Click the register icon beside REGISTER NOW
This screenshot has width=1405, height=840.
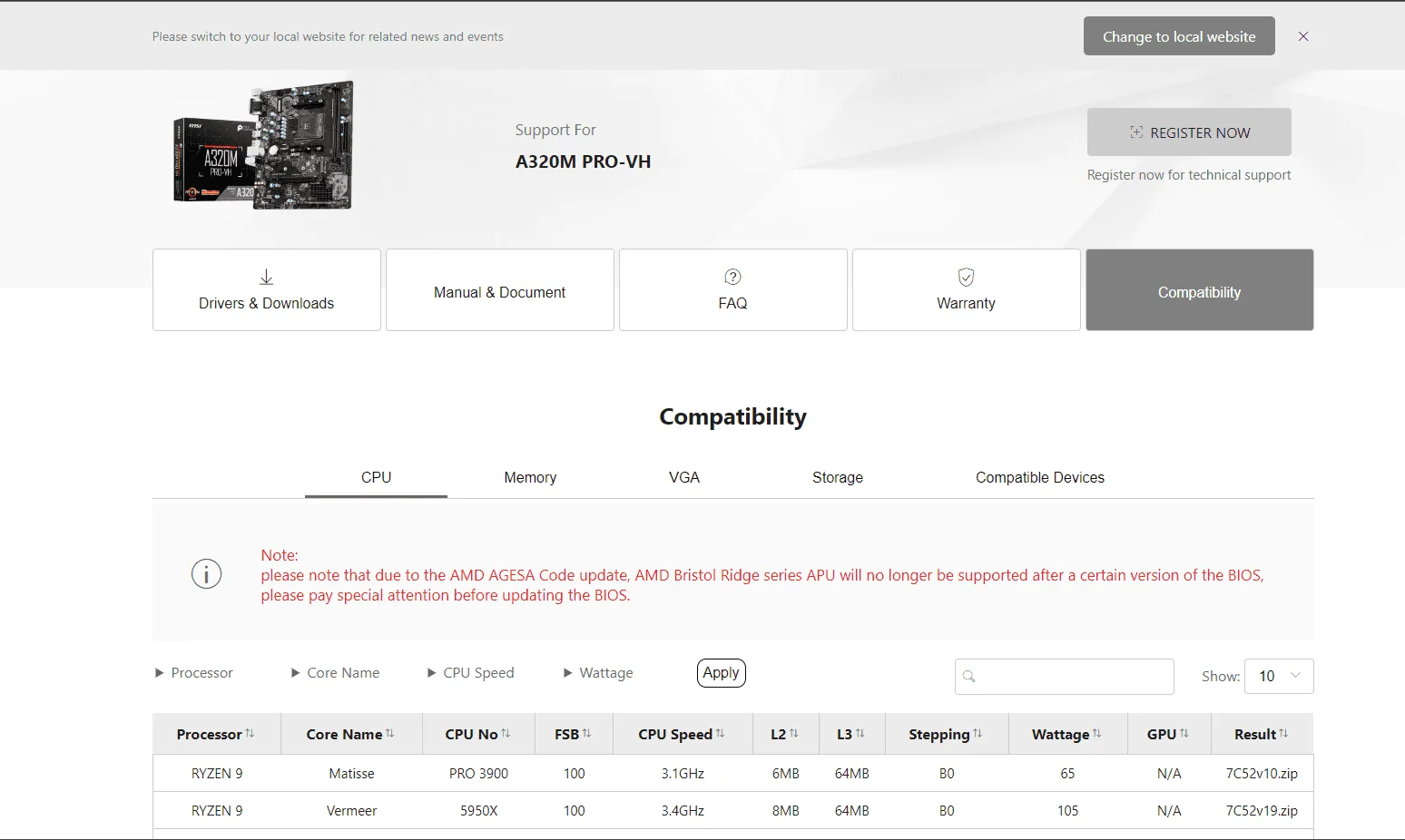[1136, 132]
